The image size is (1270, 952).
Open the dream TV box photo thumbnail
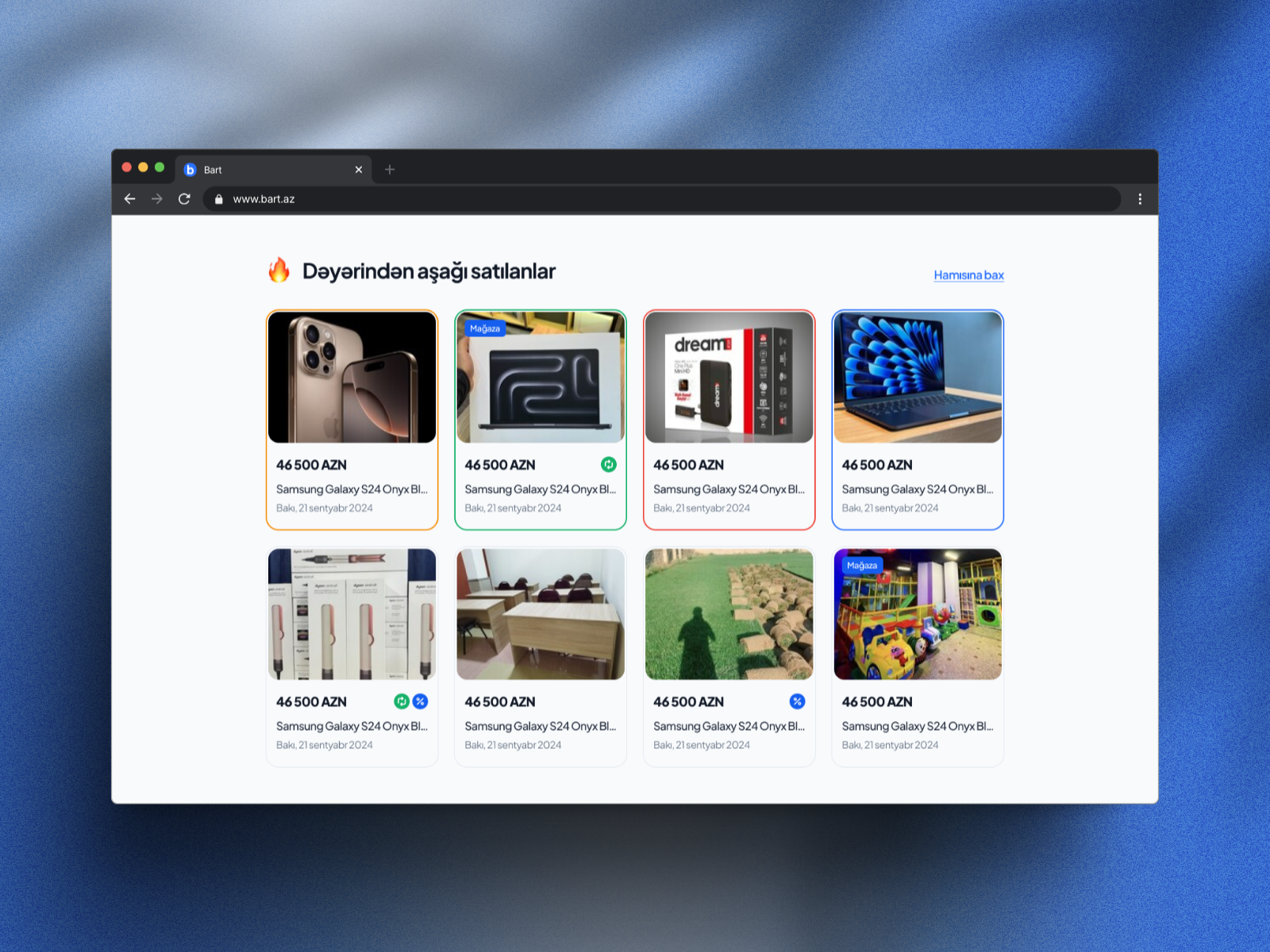729,377
